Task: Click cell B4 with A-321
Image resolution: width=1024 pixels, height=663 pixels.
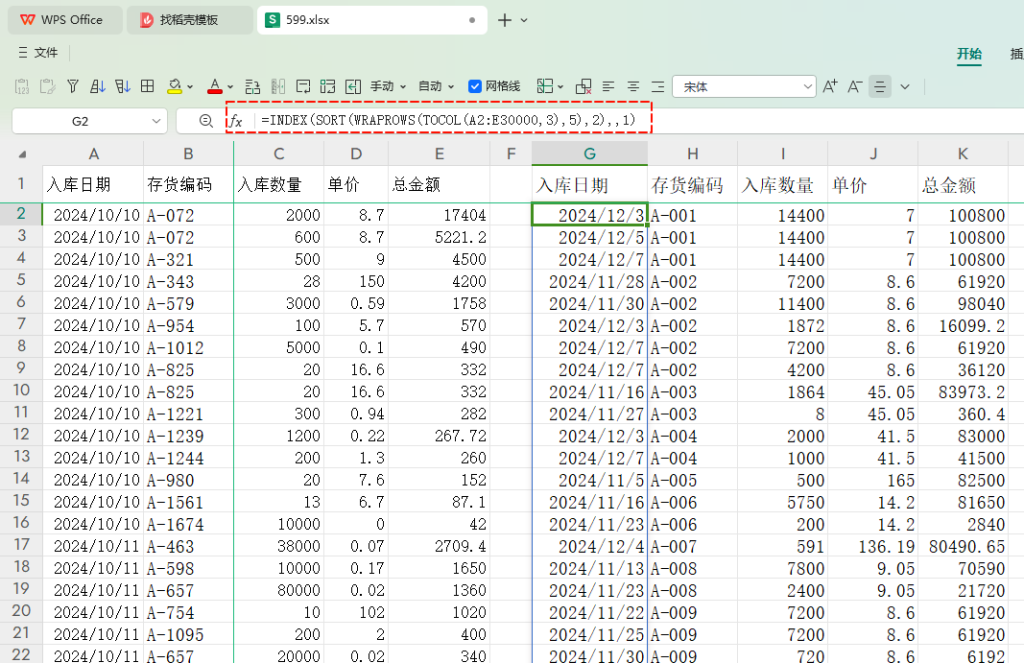Action: pos(188,259)
